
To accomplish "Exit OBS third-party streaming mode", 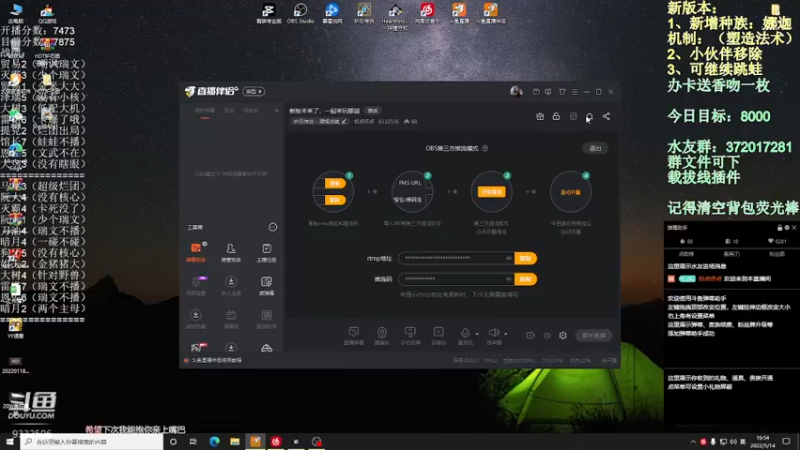I will tap(595, 148).
